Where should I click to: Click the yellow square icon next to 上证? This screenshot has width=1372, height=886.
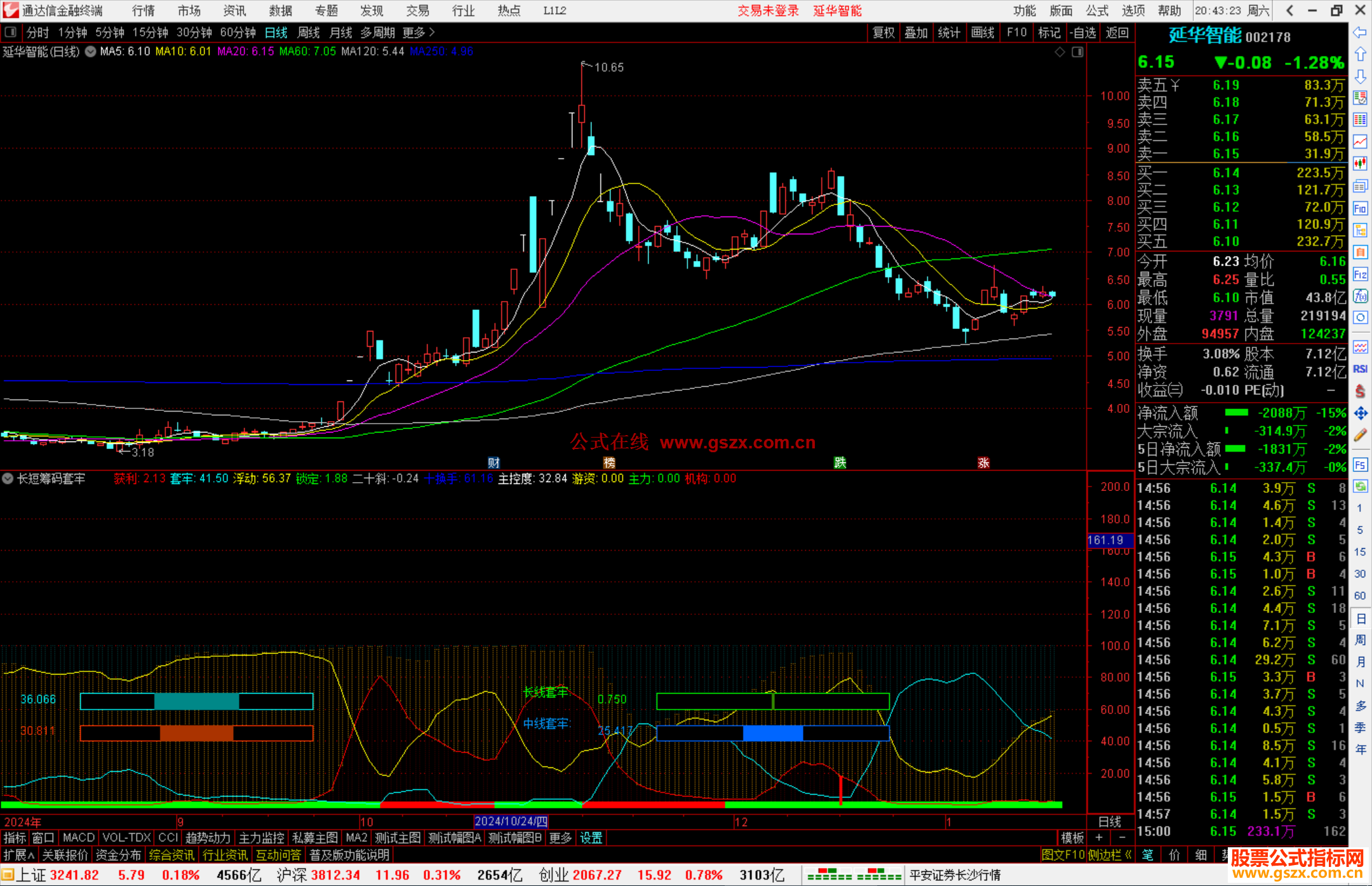click(x=8, y=875)
